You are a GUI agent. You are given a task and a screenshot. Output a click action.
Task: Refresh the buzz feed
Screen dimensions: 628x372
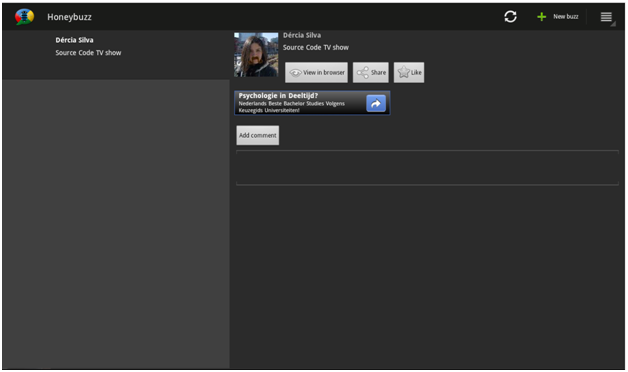(x=510, y=17)
